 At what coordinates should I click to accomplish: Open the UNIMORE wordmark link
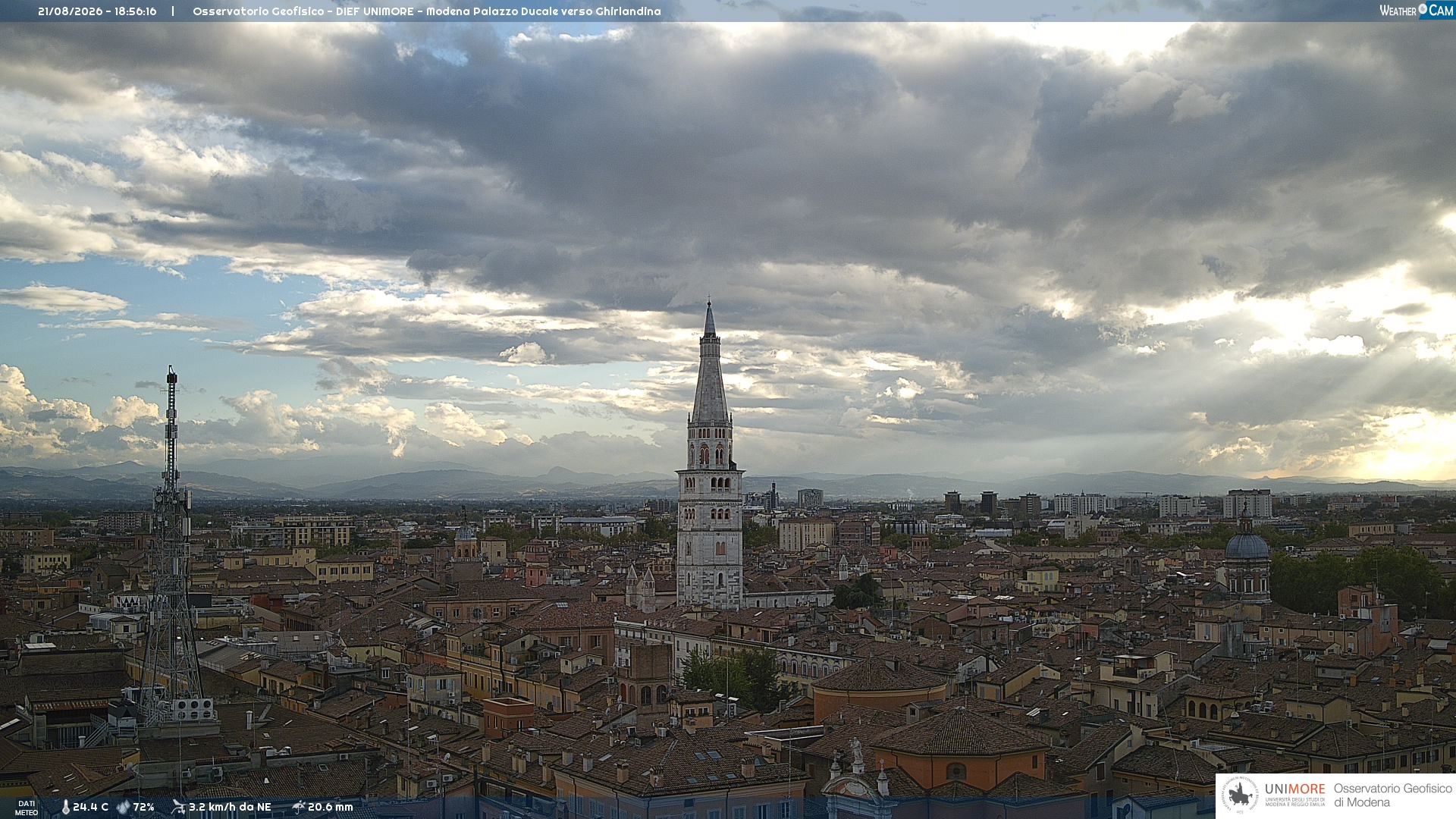(1294, 789)
